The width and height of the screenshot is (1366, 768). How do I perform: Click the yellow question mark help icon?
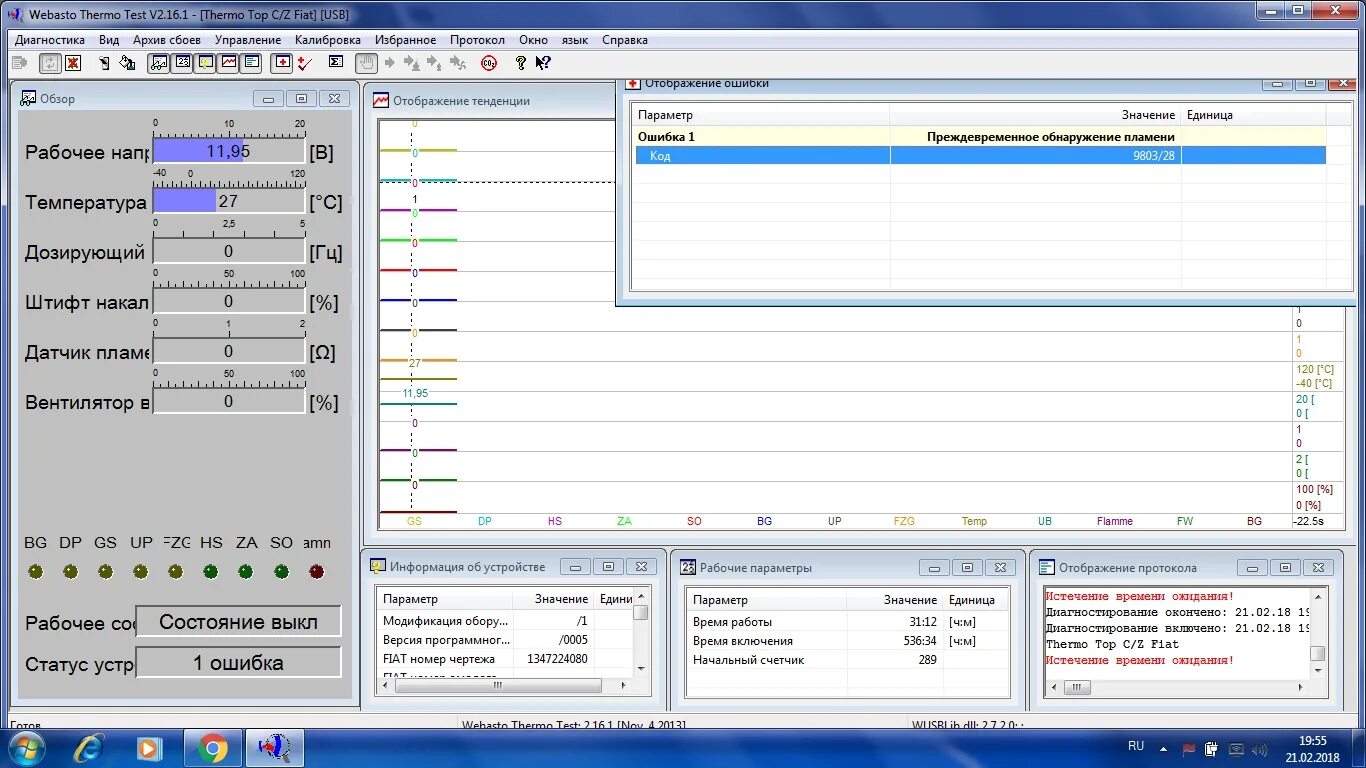tap(520, 63)
